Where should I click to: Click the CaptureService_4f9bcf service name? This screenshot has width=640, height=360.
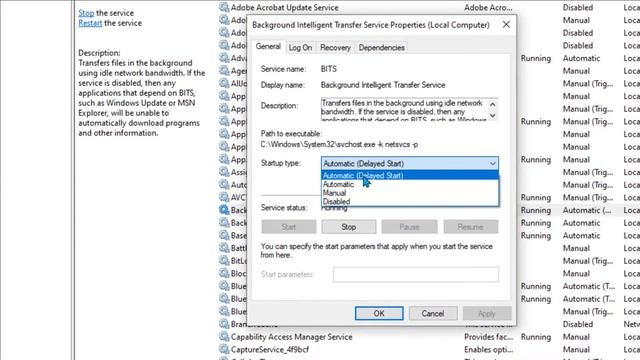coord(270,349)
